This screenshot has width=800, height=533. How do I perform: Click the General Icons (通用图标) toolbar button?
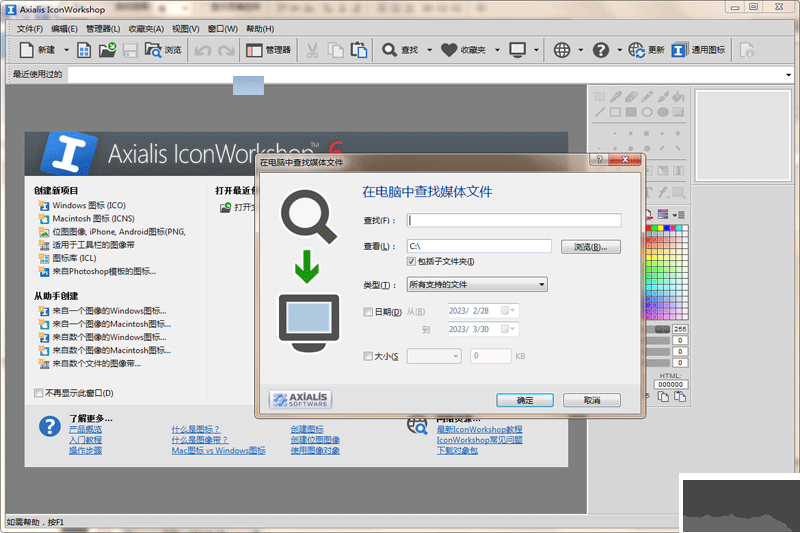click(x=680, y=49)
